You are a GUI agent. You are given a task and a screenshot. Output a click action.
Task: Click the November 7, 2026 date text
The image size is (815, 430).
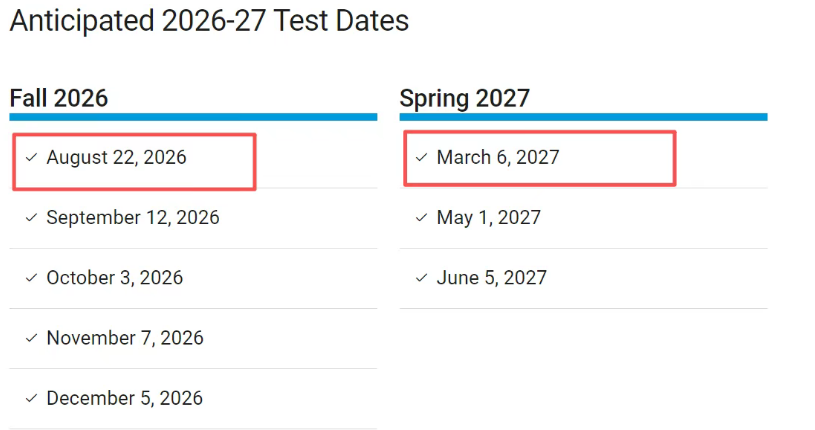125,338
